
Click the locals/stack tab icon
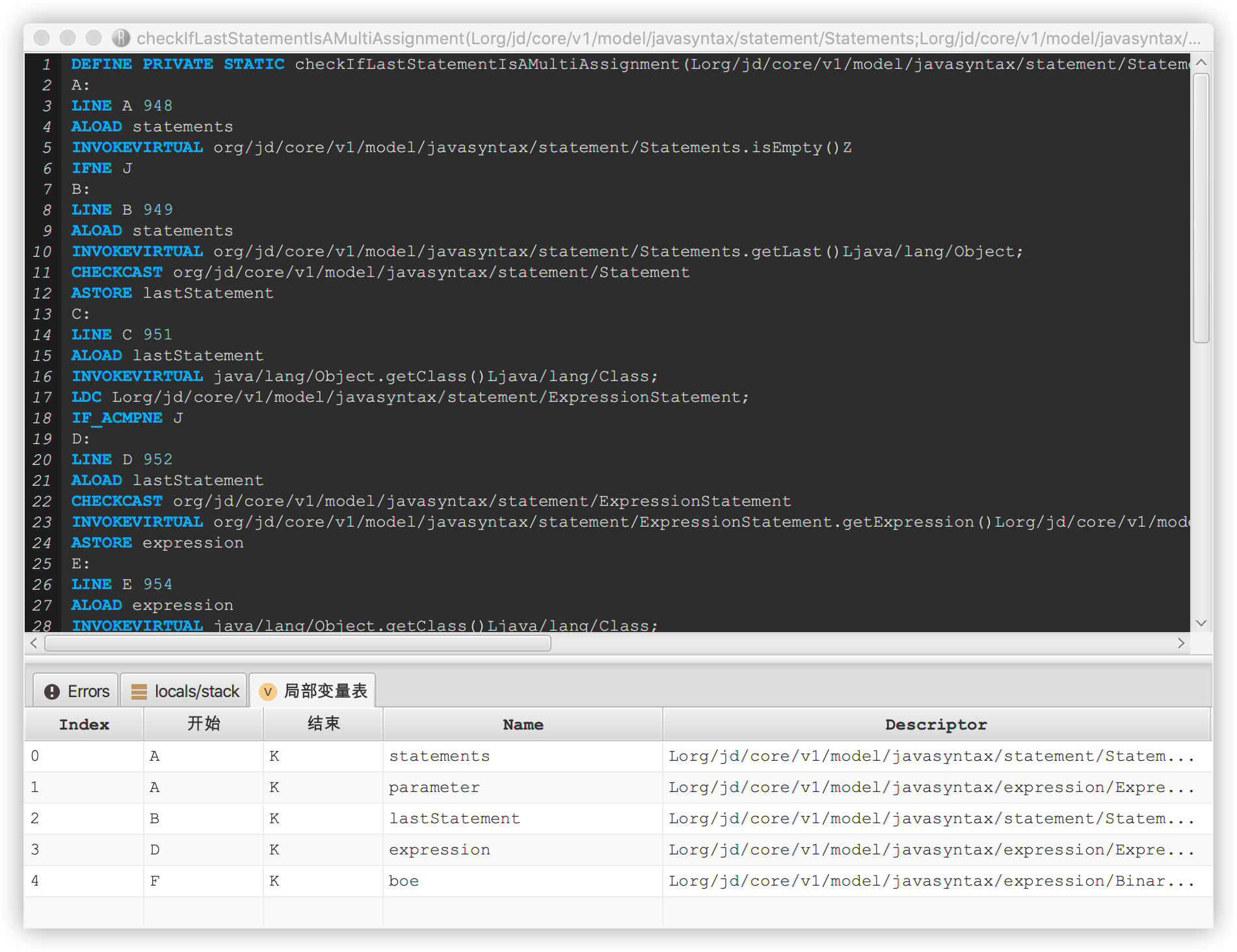(x=139, y=692)
